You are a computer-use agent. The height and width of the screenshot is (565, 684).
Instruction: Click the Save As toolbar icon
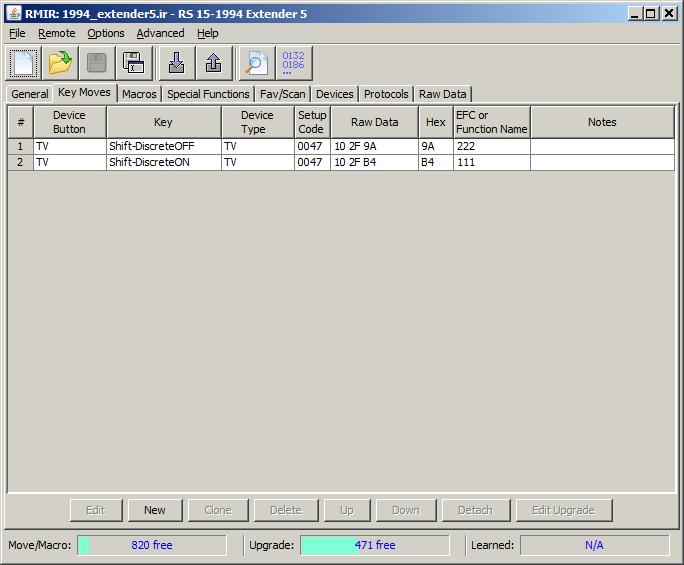132,63
